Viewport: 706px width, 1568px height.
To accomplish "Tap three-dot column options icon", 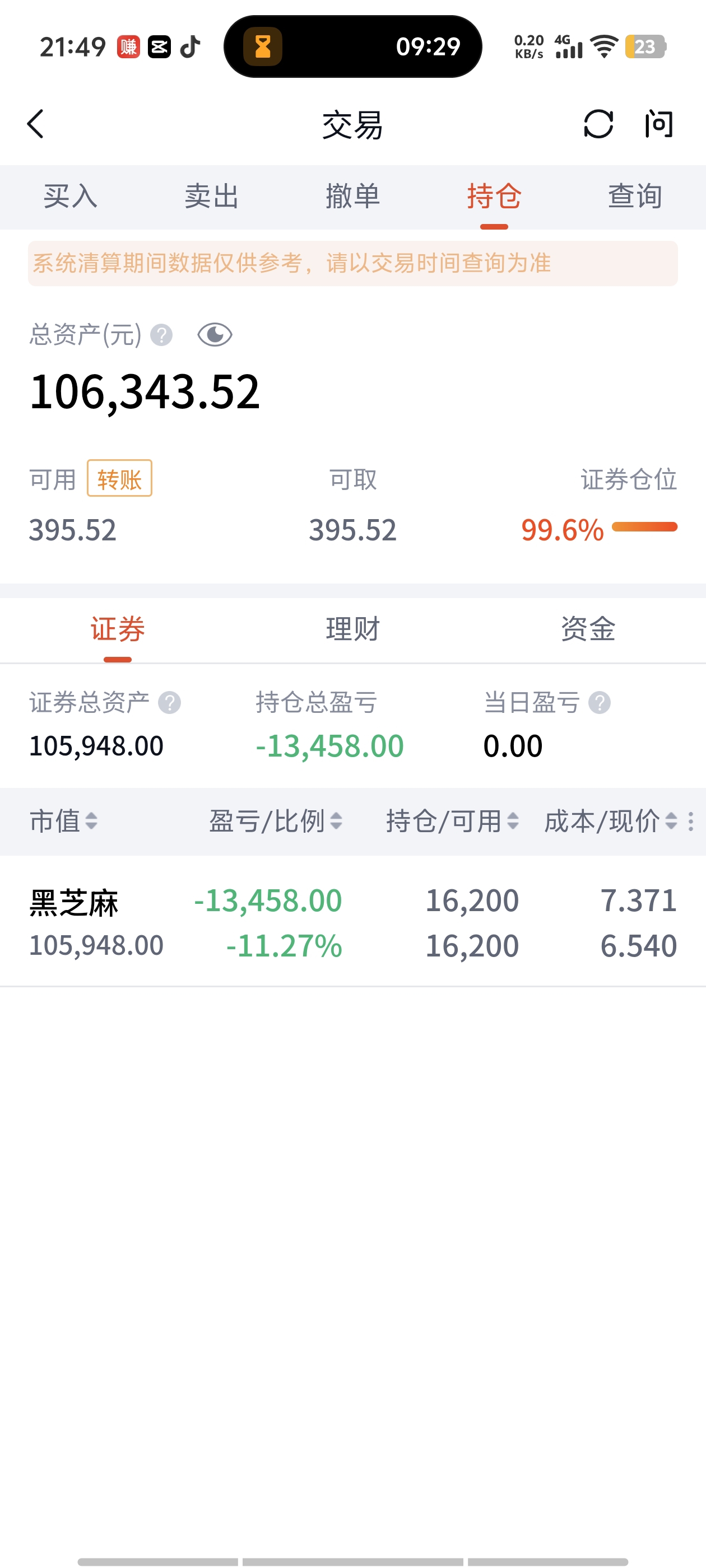I will (x=690, y=821).
